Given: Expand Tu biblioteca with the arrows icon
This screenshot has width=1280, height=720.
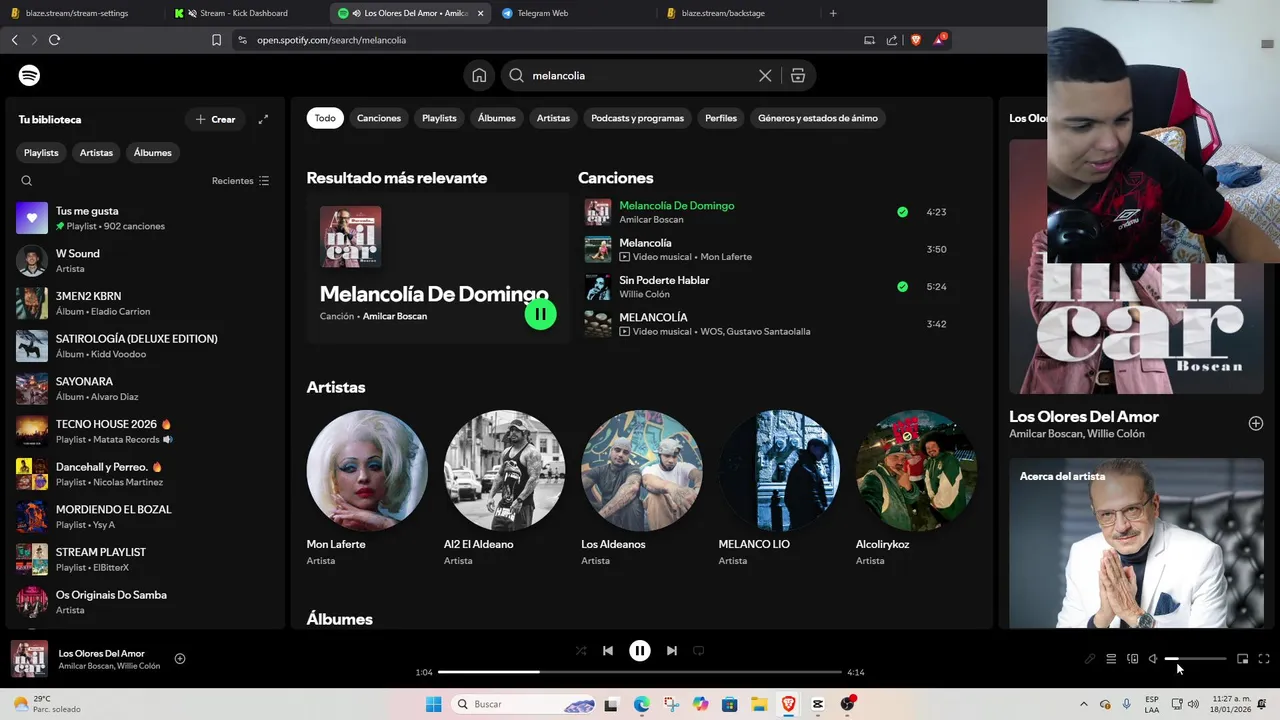Looking at the screenshot, I should tap(263, 119).
